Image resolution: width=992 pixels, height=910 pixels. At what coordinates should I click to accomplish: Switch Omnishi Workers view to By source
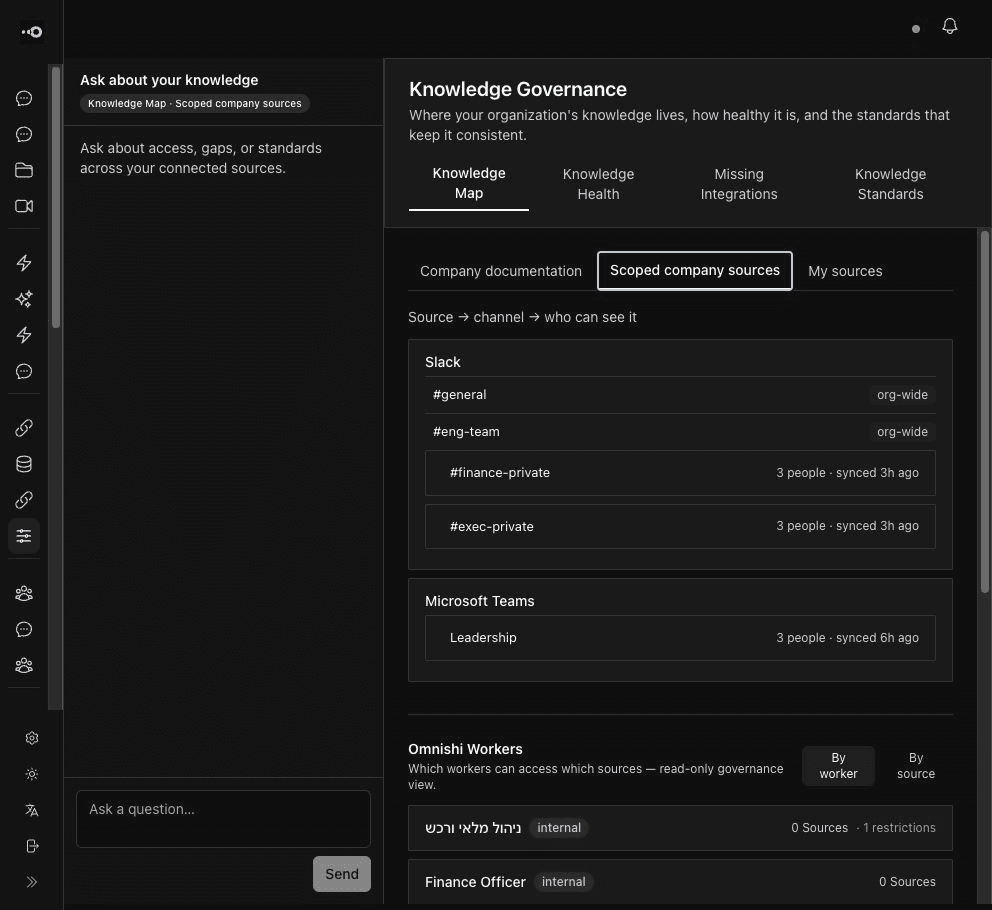pyautogui.click(x=915, y=766)
